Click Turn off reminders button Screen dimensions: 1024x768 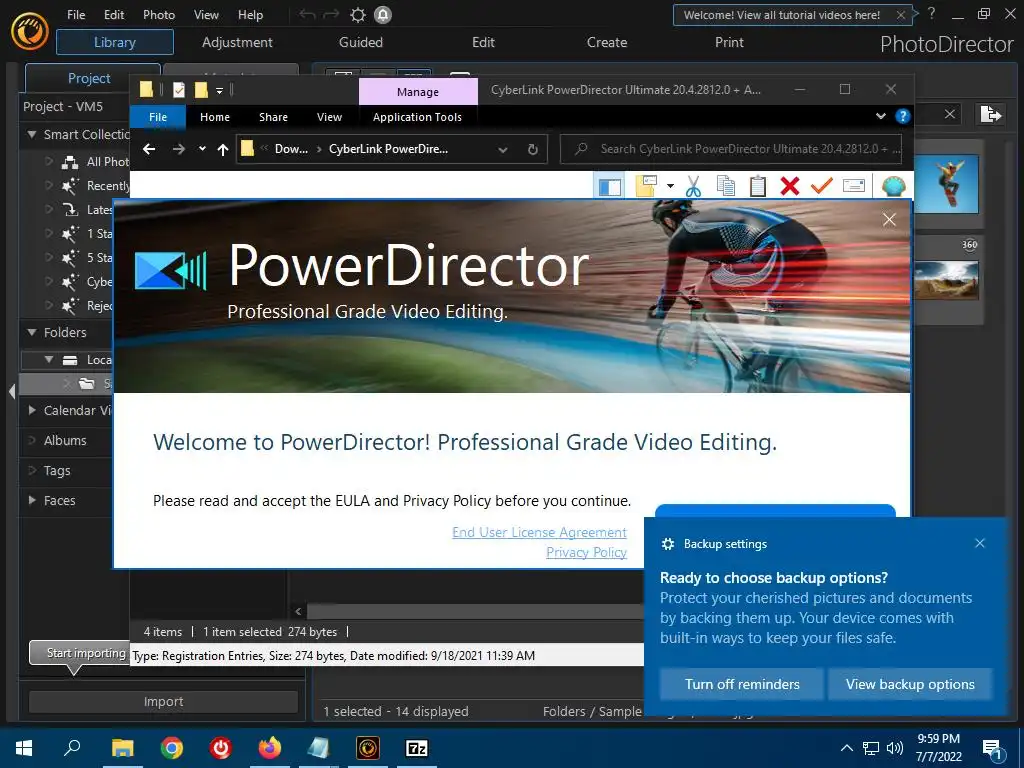[742, 684]
